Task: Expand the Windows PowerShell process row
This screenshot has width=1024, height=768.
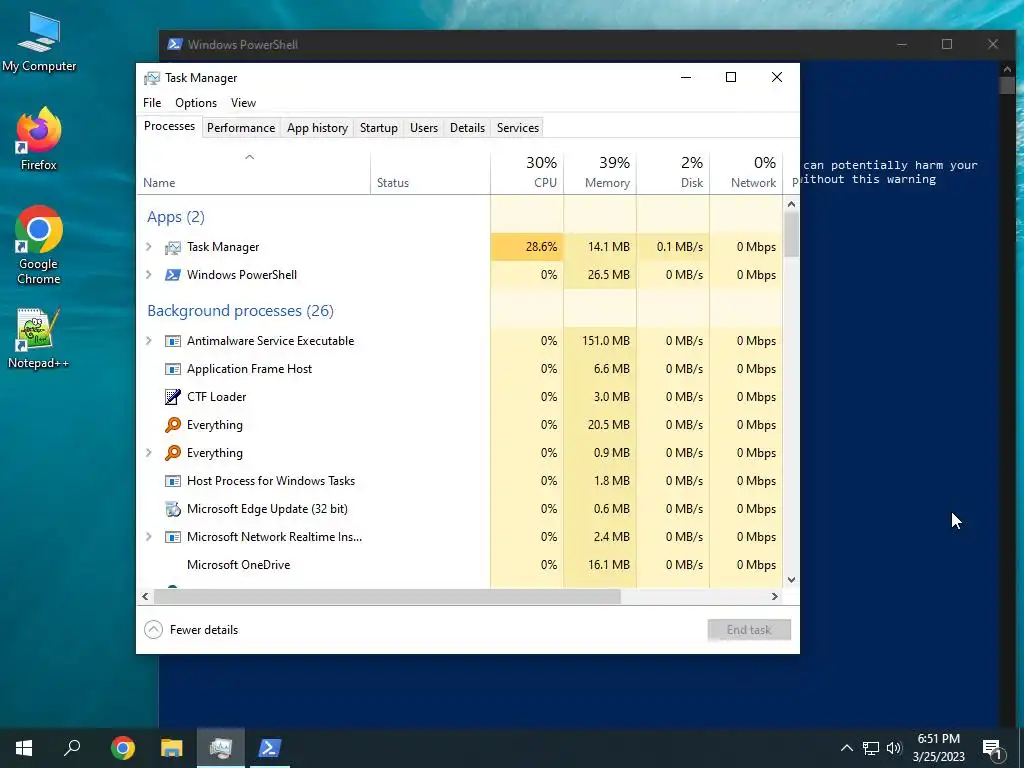Action: 149,275
